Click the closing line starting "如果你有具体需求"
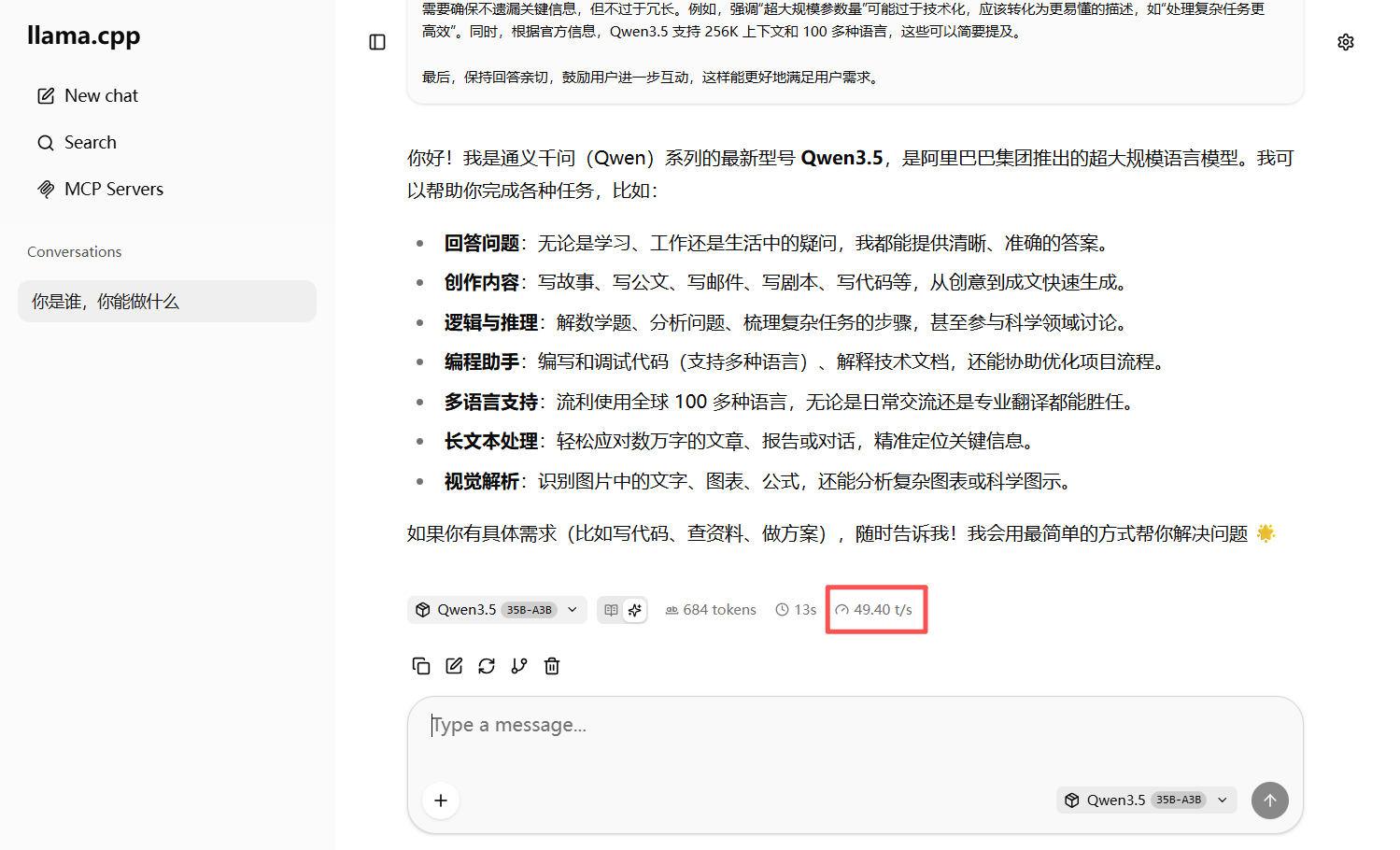 coord(841,533)
